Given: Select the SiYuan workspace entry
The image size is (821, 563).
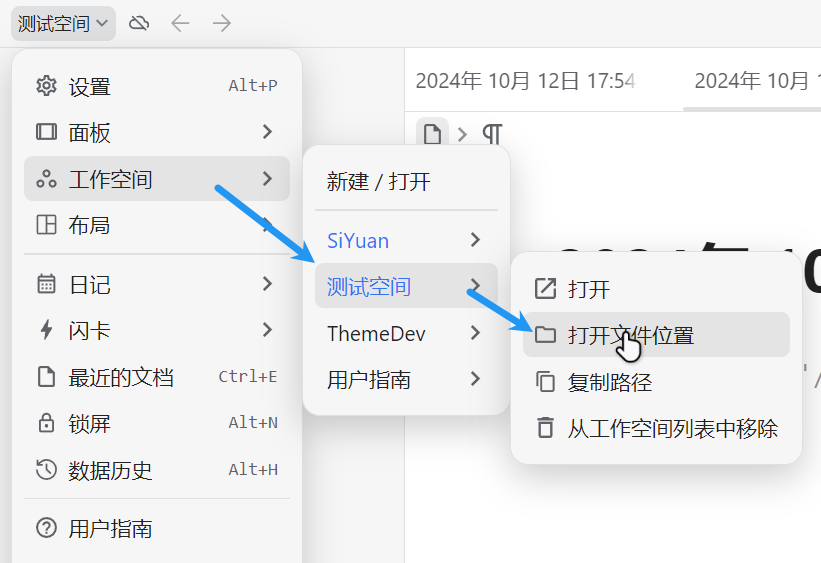Looking at the screenshot, I should coord(406,240).
